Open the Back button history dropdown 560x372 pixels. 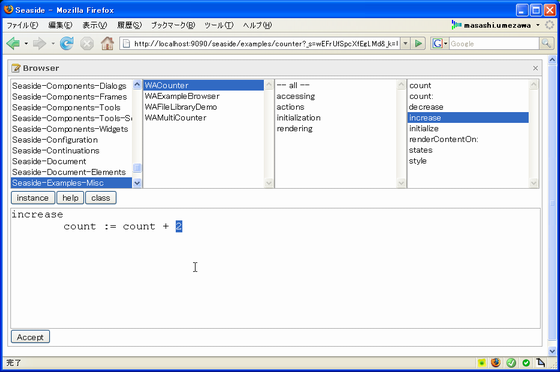coord(26,44)
